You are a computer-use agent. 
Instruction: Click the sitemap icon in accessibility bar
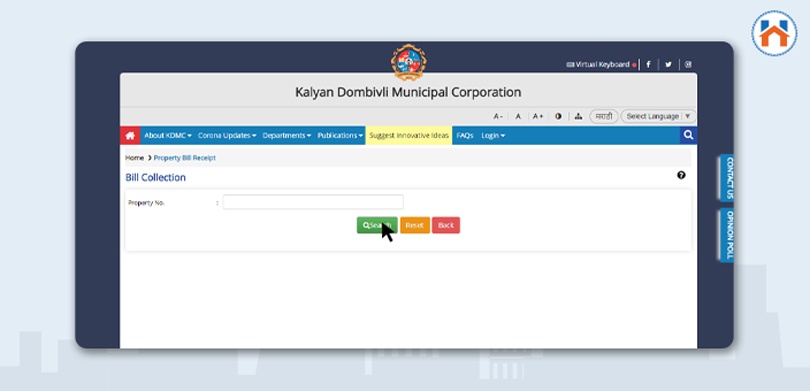pyautogui.click(x=578, y=116)
